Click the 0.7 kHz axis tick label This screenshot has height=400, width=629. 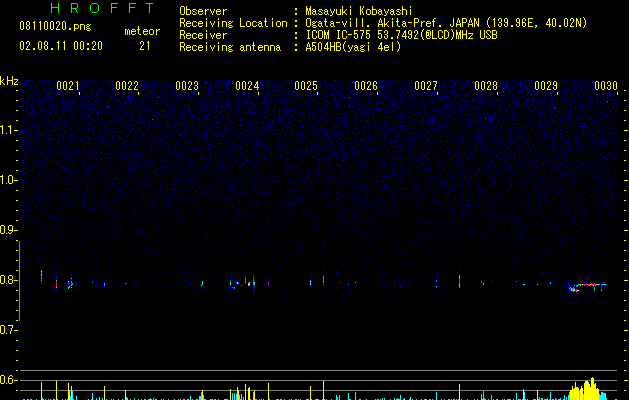(x=7, y=330)
